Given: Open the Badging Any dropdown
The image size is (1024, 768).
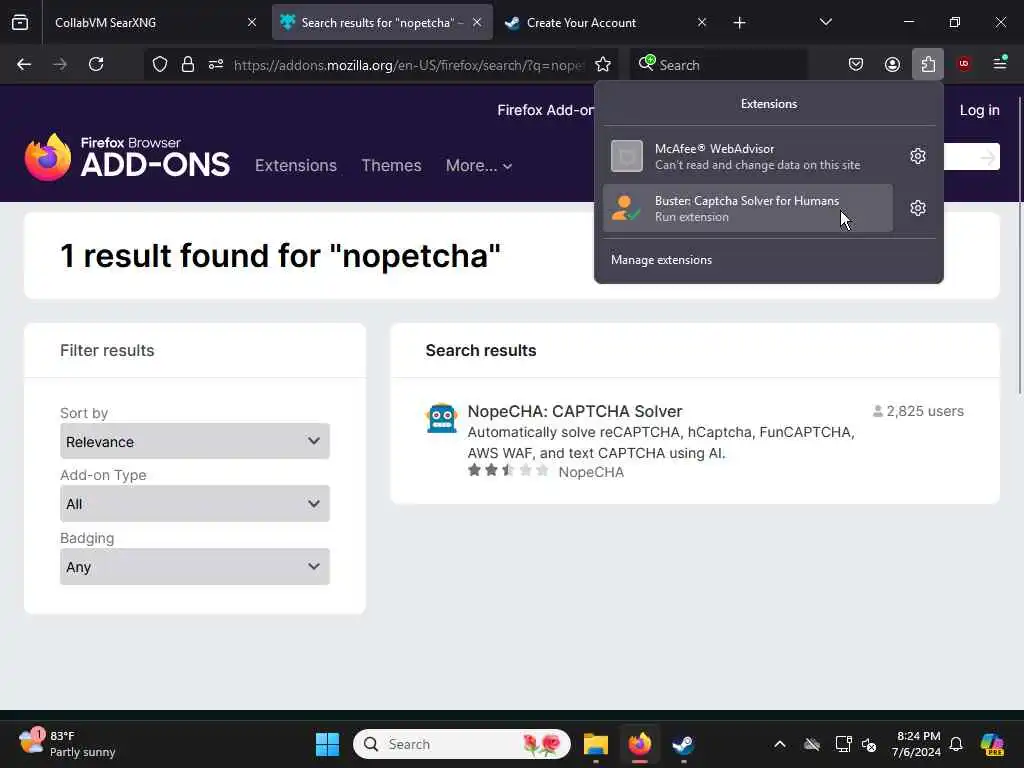Looking at the screenshot, I should click(x=195, y=567).
